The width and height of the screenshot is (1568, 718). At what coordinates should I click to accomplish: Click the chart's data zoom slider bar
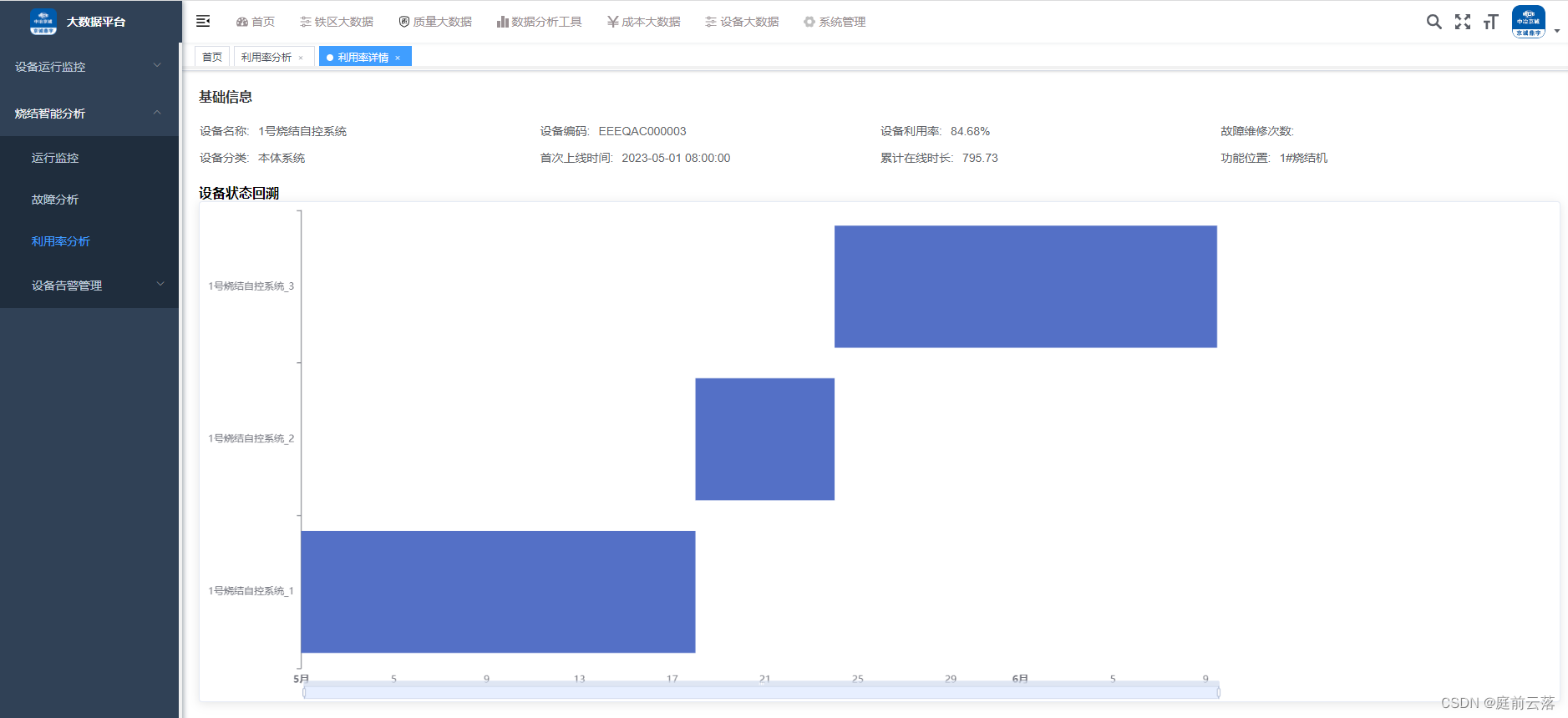(x=761, y=692)
